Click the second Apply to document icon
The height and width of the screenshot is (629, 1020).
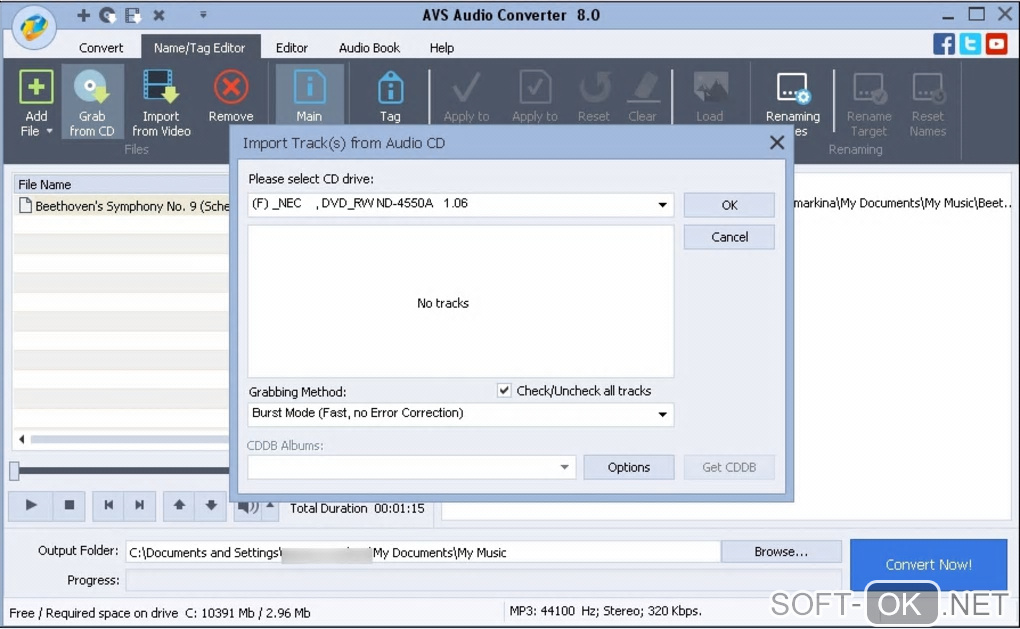(535, 87)
